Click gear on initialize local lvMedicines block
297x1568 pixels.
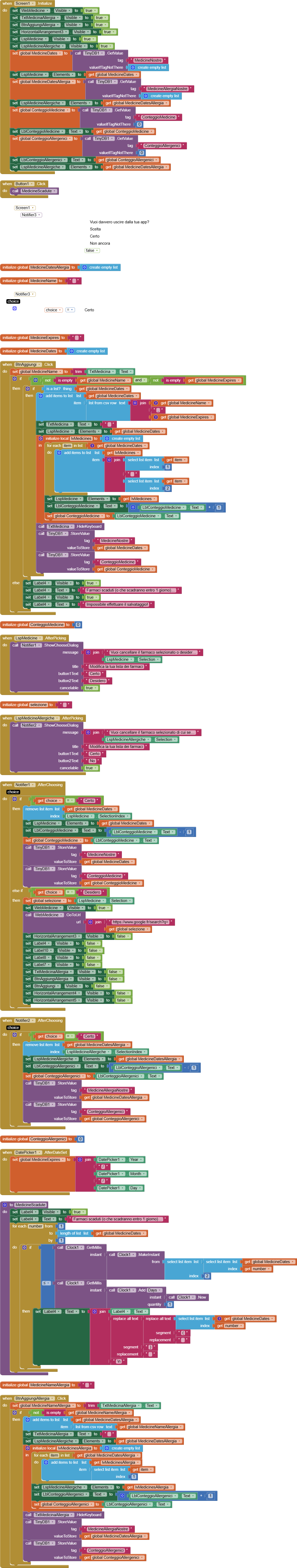pos(41,438)
